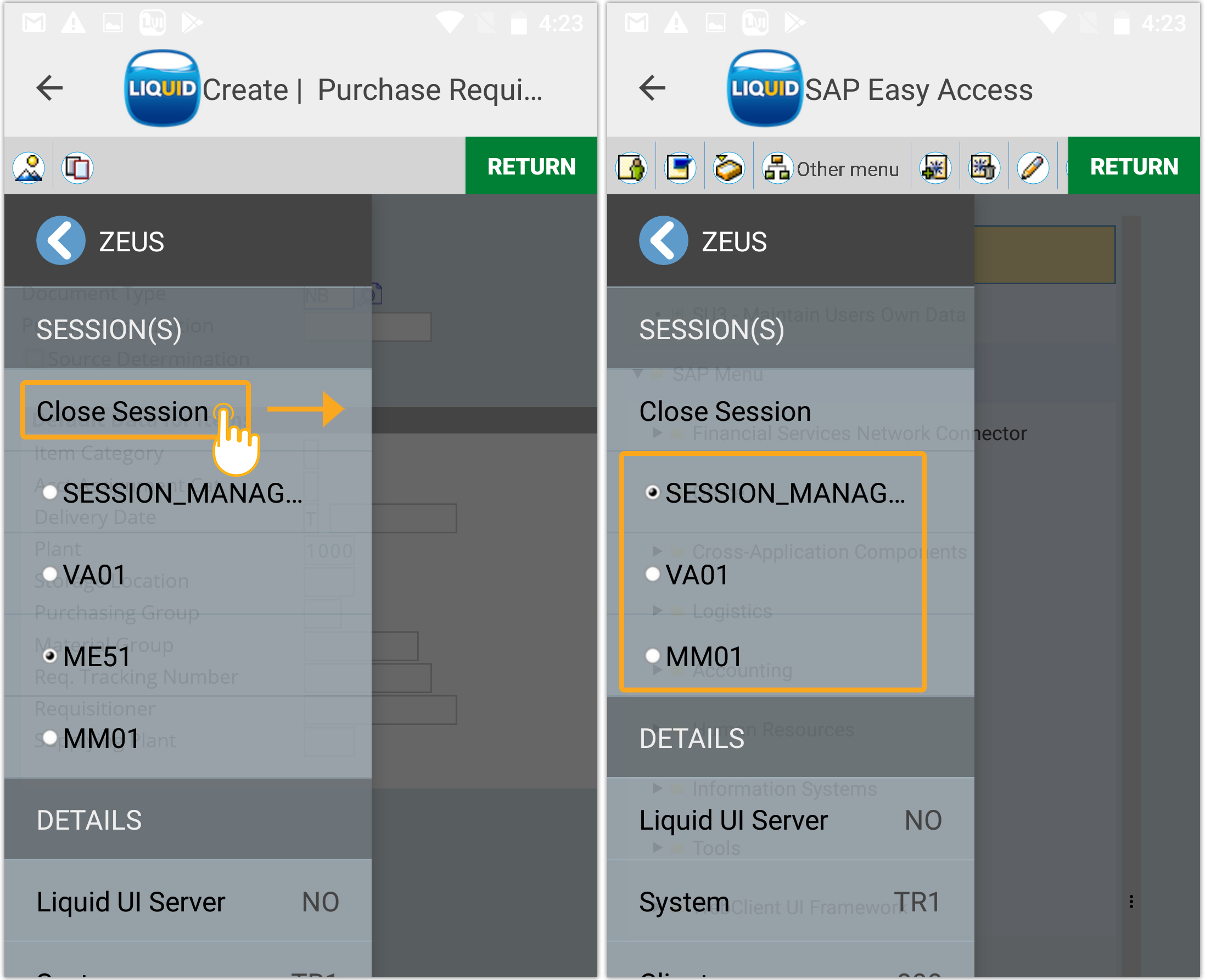Click the SAP menu toolbar icon

click(680, 168)
